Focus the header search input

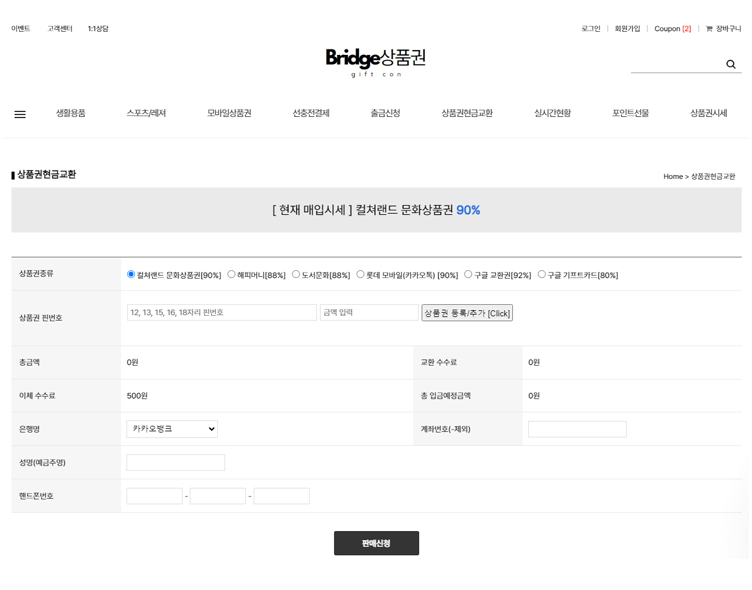[x=677, y=64]
